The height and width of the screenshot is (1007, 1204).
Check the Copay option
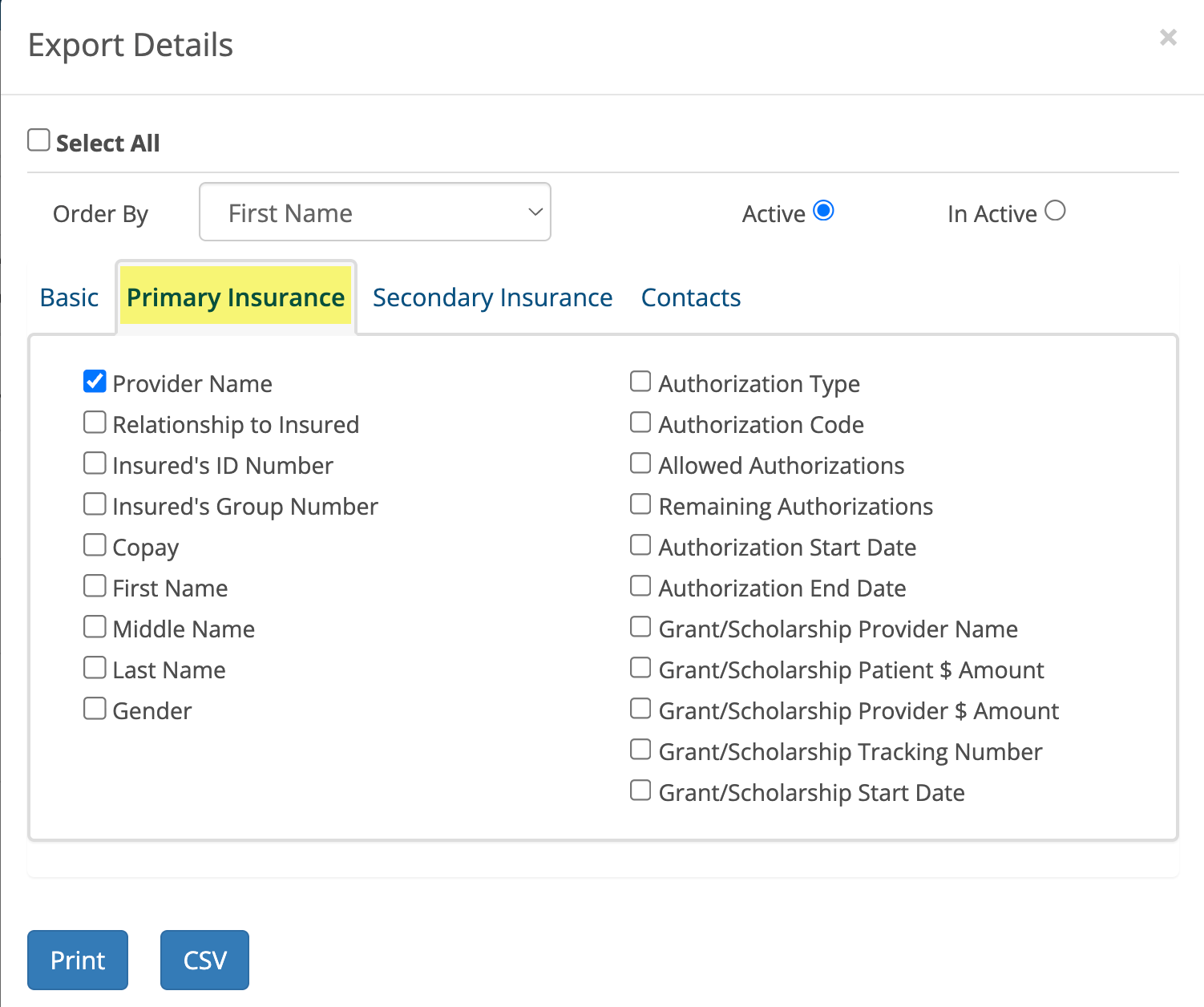(95, 545)
